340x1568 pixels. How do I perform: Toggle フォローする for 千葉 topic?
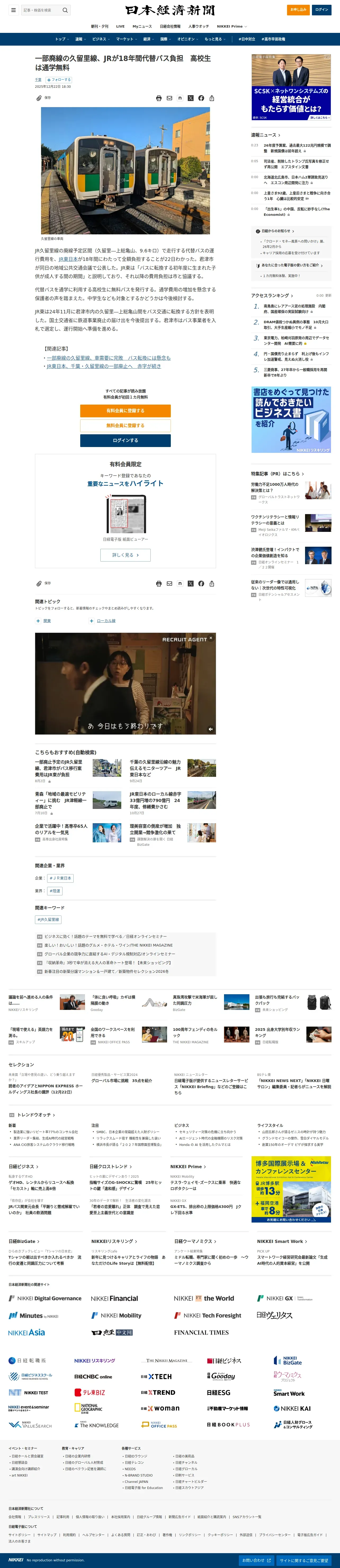(59, 80)
